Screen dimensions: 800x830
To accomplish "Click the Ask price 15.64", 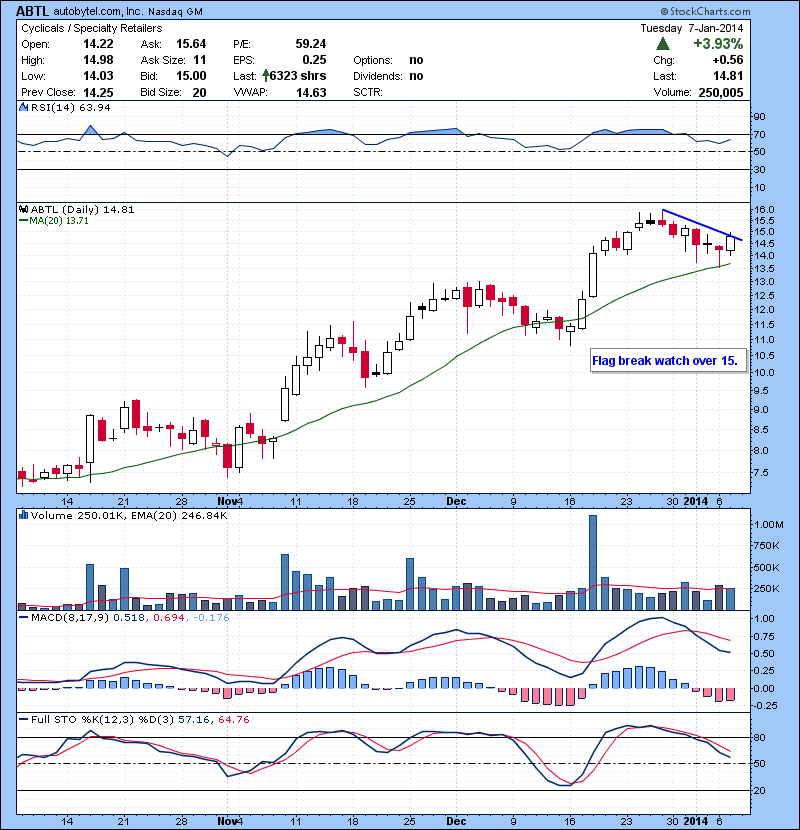I will click(x=191, y=44).
